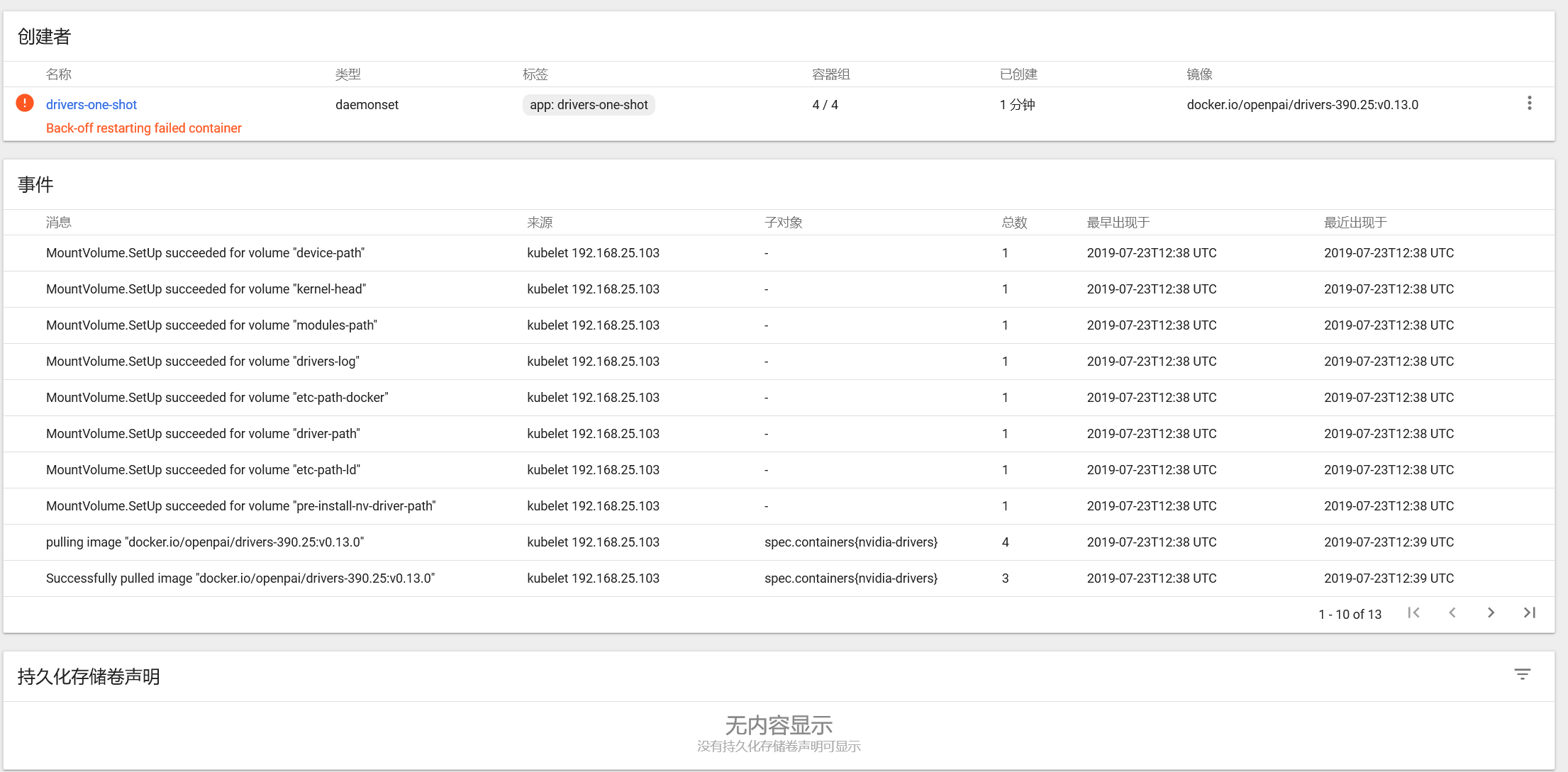Select the device-path MountVolume event row
1568x772 pixels.
click(206, 253)
